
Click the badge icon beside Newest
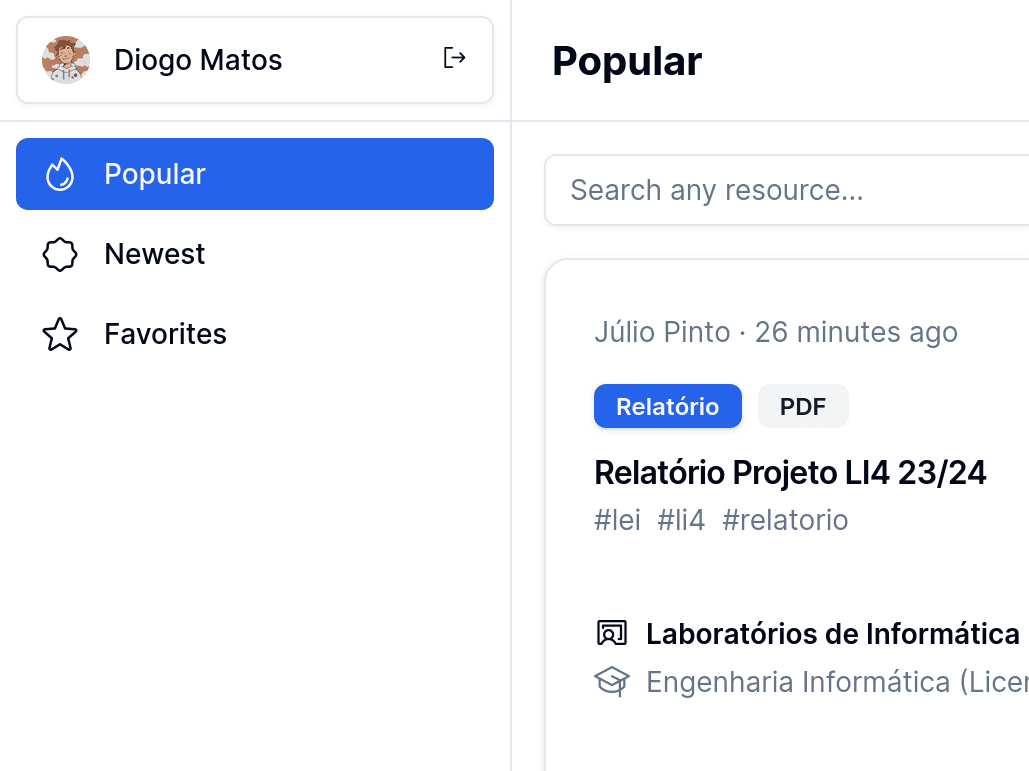(x=60, y=254)
